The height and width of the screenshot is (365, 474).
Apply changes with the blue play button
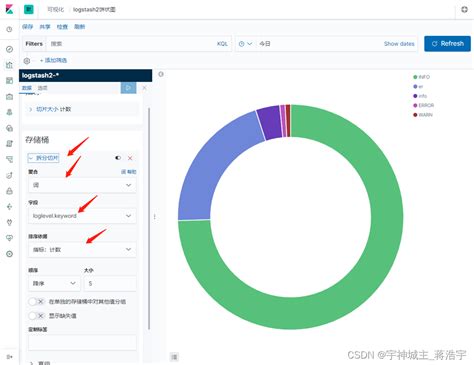[x=128, y=88]
